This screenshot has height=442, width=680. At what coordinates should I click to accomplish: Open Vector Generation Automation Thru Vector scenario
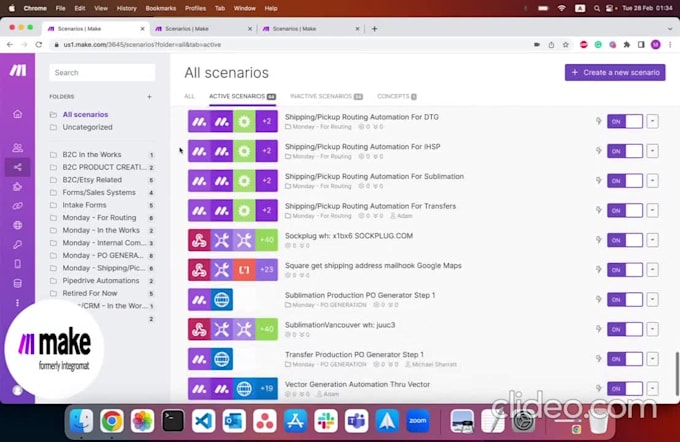[357, 384]
